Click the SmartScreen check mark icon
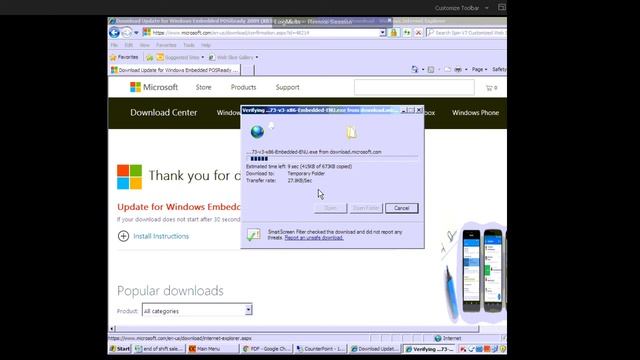Screen dimensions: 640x360 point(253,234)
